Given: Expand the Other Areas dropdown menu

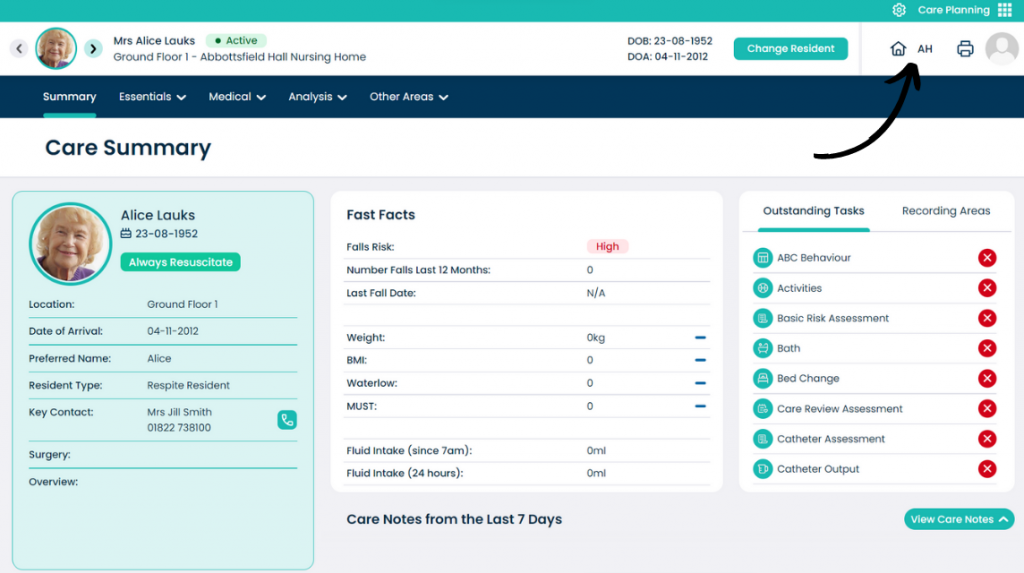Looking at the screenshot, I should (x=409, y=97).
